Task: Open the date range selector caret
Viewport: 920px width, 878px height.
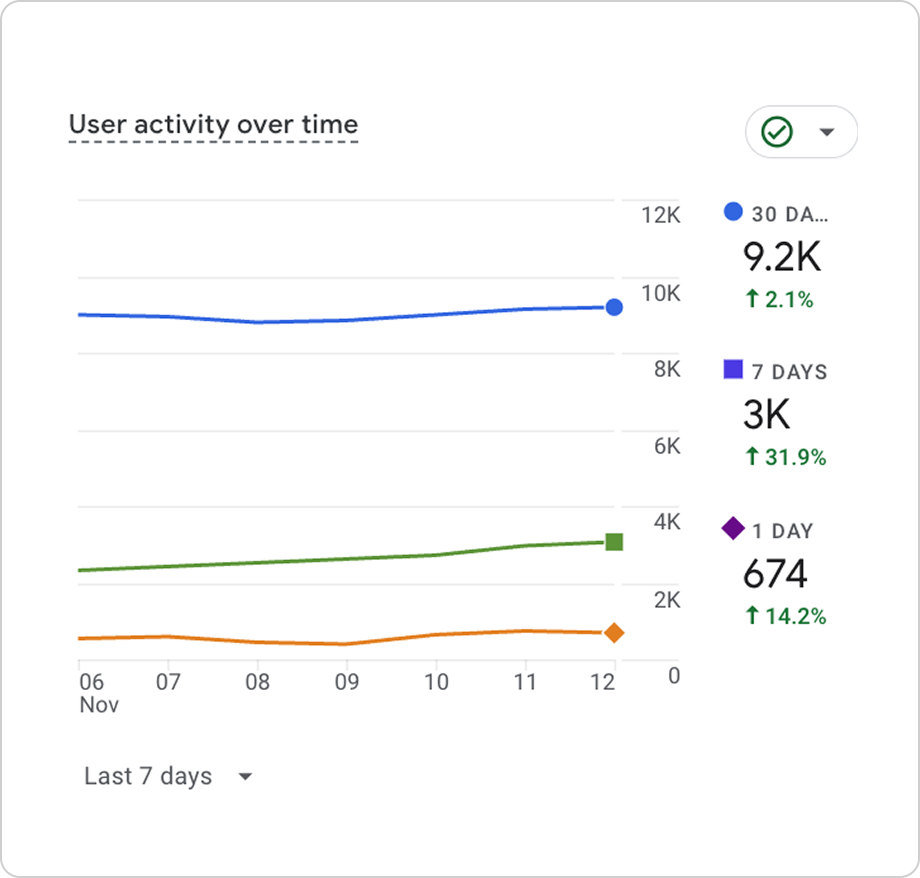Action: [x=246, y=775]
